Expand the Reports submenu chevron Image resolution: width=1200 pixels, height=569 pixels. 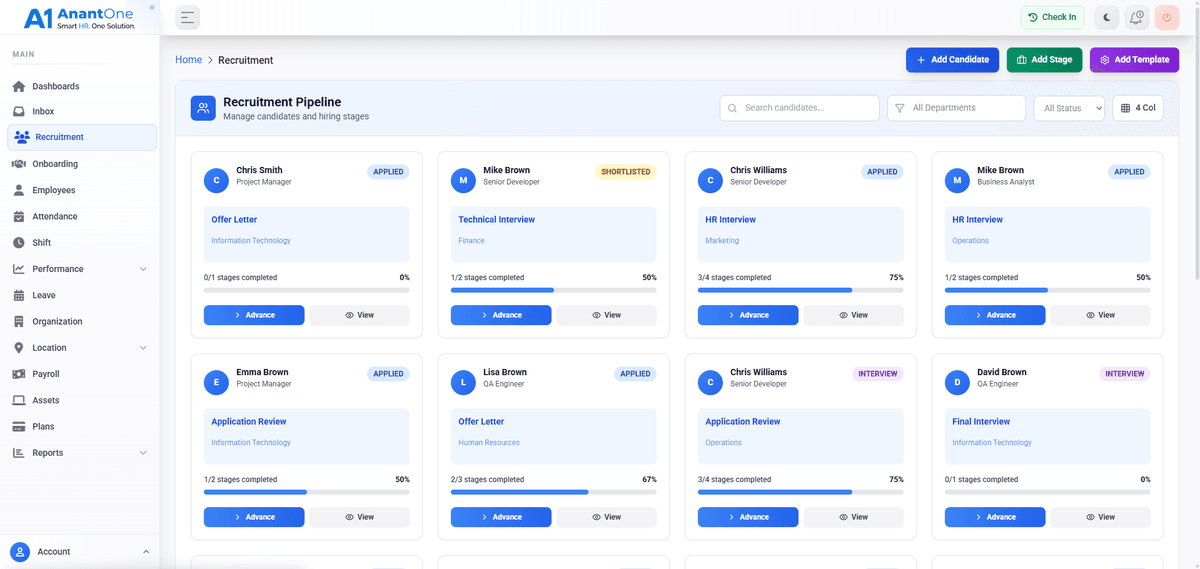(x=143, y=453)
